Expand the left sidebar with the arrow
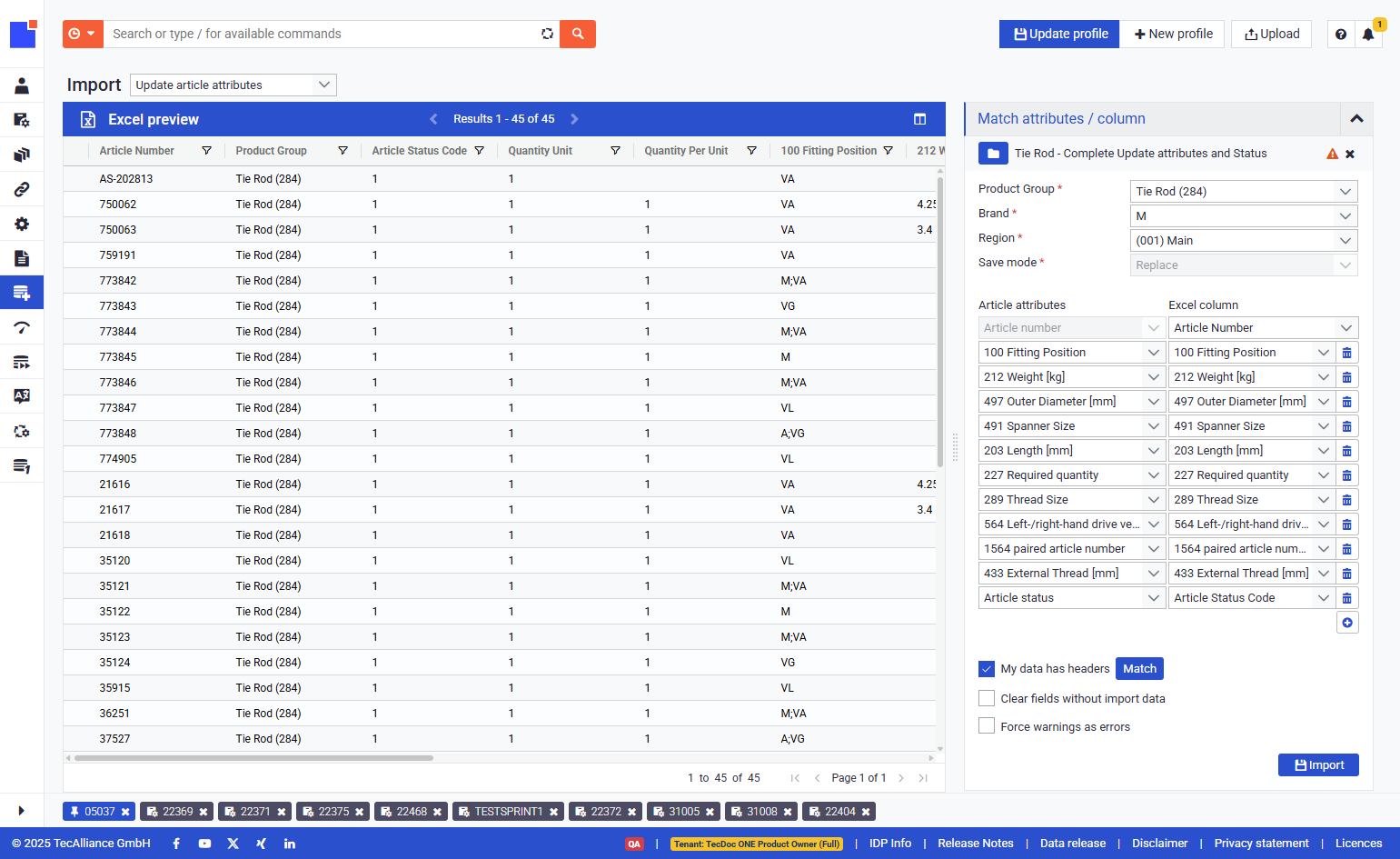 coord(21,810)
